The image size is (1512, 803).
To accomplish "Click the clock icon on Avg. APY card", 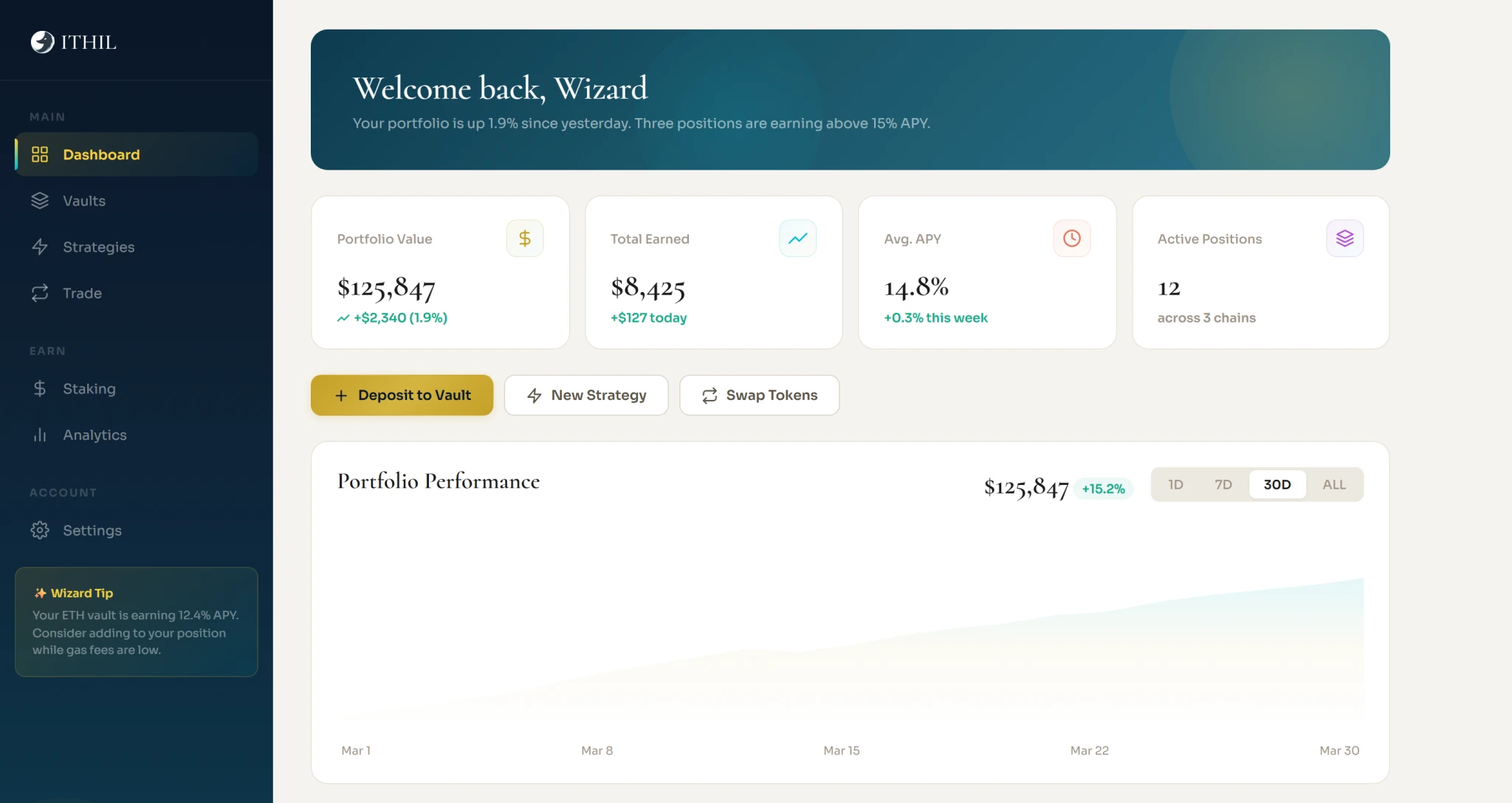I will (x=1072, y=238).
